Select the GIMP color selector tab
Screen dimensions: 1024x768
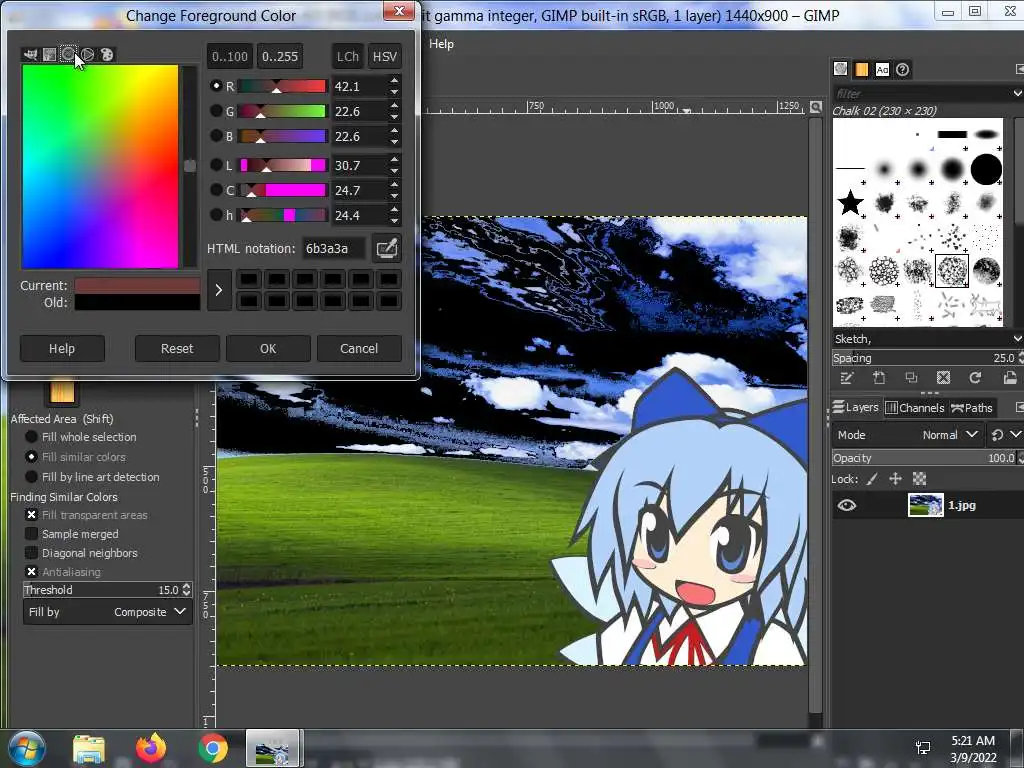30,55
